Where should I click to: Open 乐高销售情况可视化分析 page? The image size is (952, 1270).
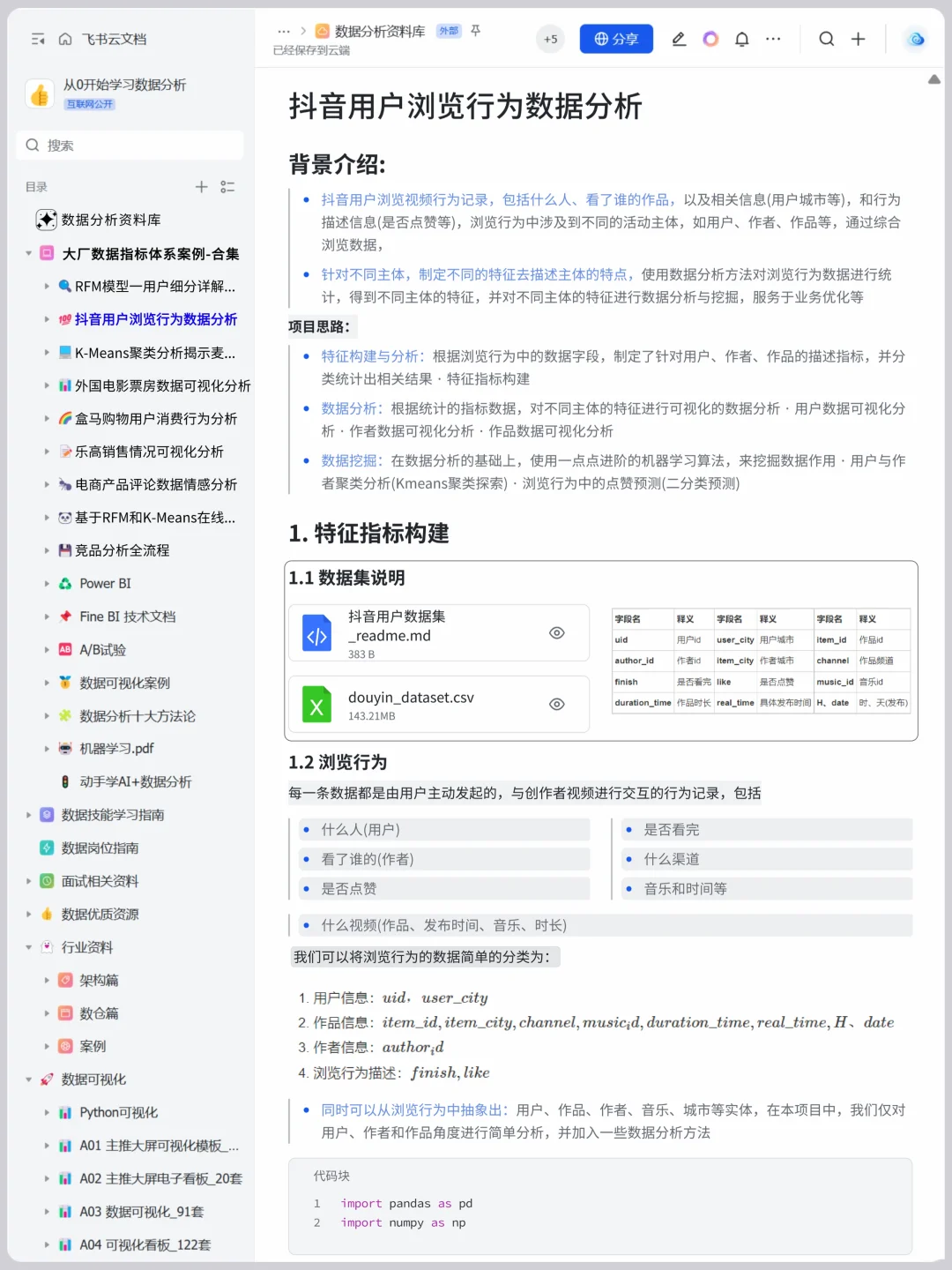tap(149, 452)
